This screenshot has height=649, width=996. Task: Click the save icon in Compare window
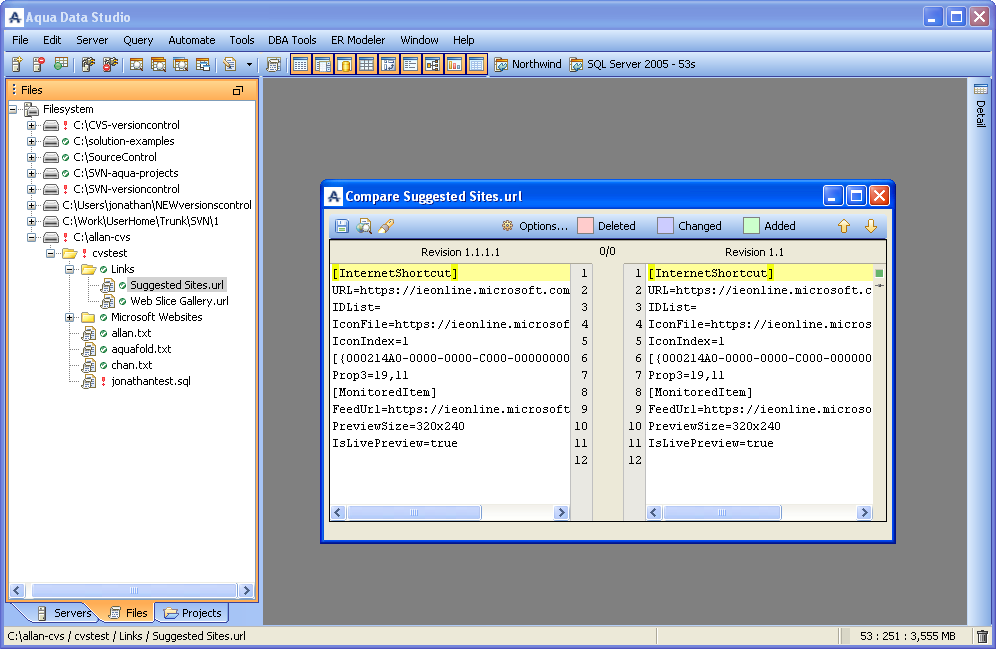click(342, 226)
